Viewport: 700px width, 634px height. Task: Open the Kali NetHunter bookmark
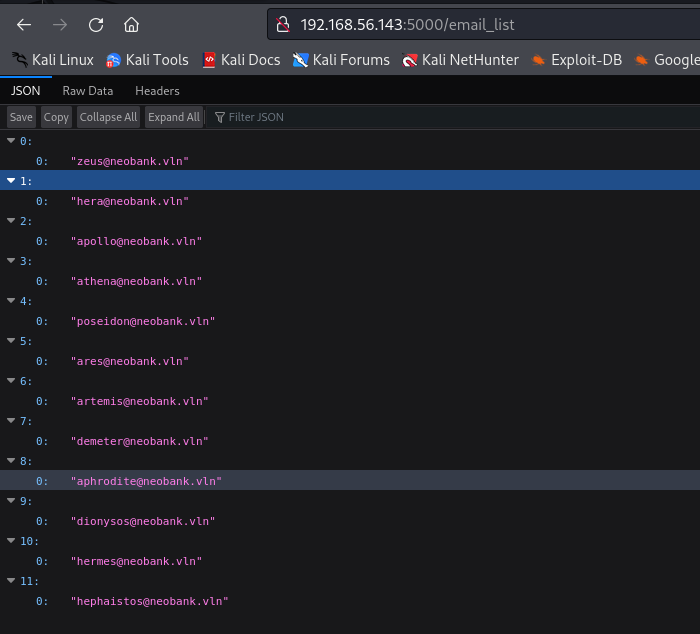(460, 60)
